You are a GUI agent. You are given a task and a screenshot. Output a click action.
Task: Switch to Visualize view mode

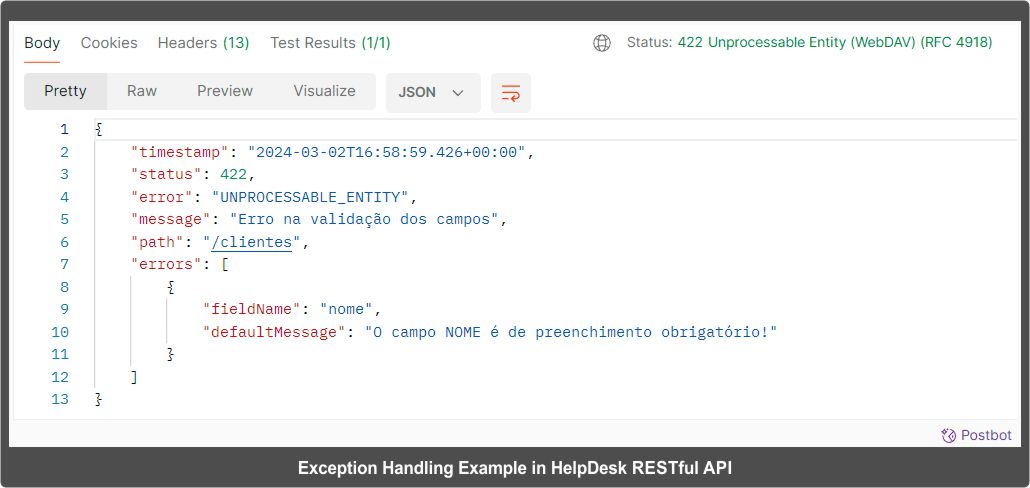[x=325, y=91]
